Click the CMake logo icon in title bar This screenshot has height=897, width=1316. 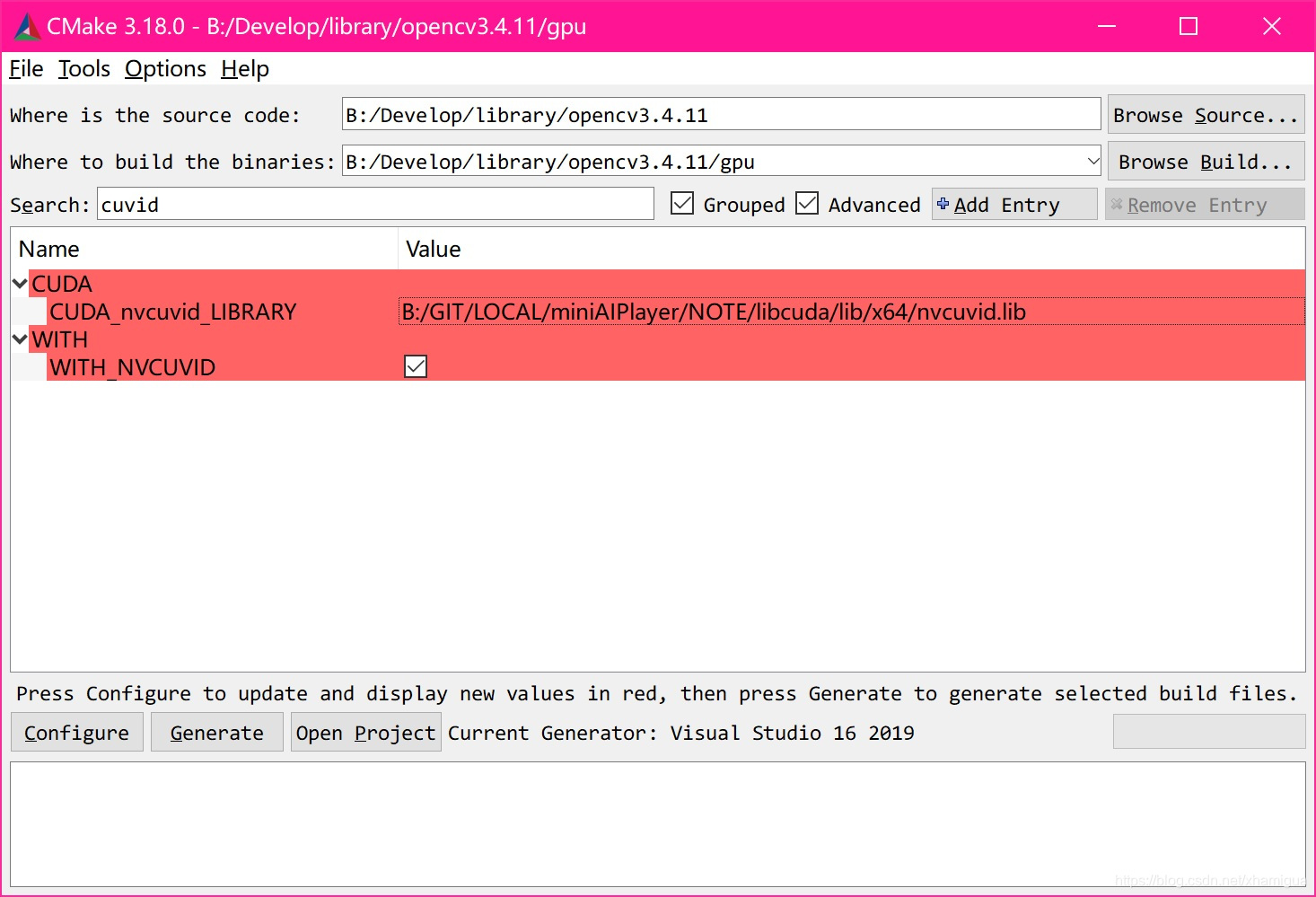click(28, 27)
